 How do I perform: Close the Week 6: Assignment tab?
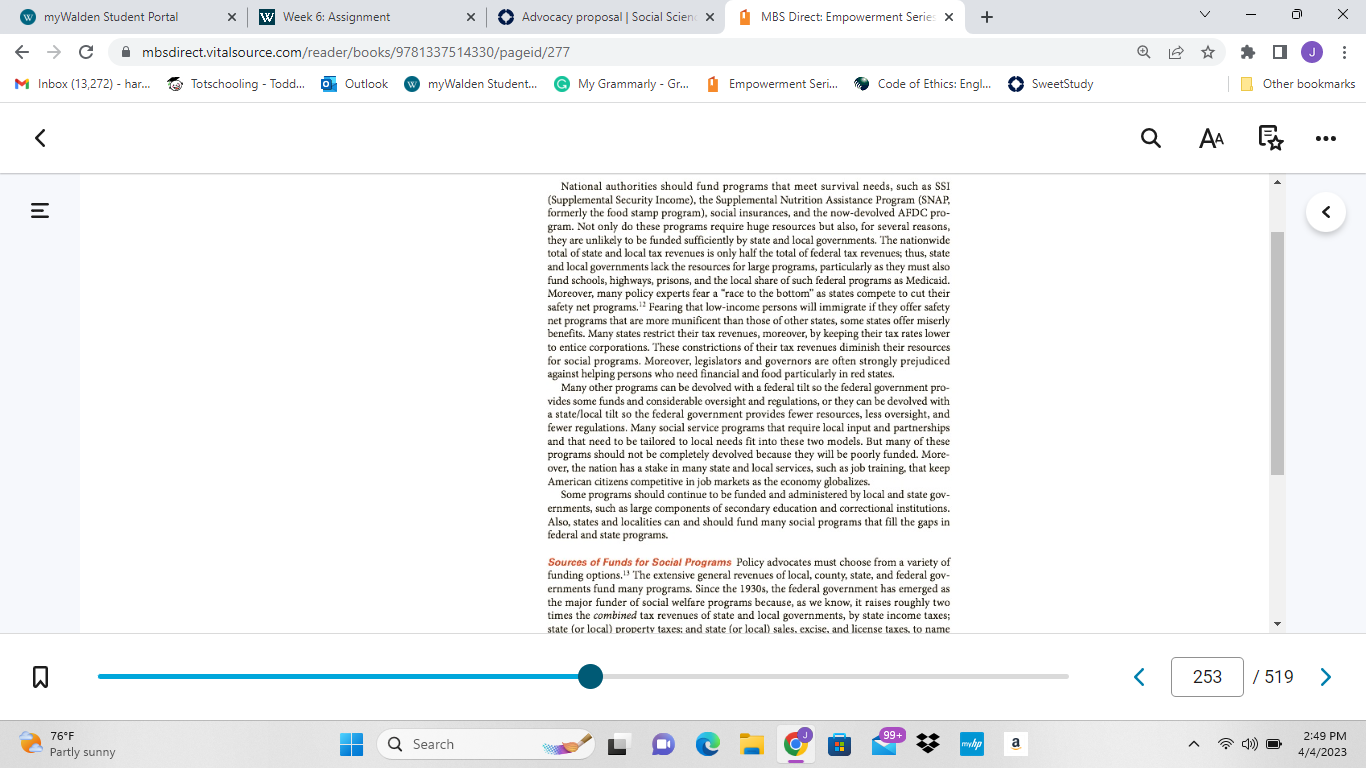point(471,17)
